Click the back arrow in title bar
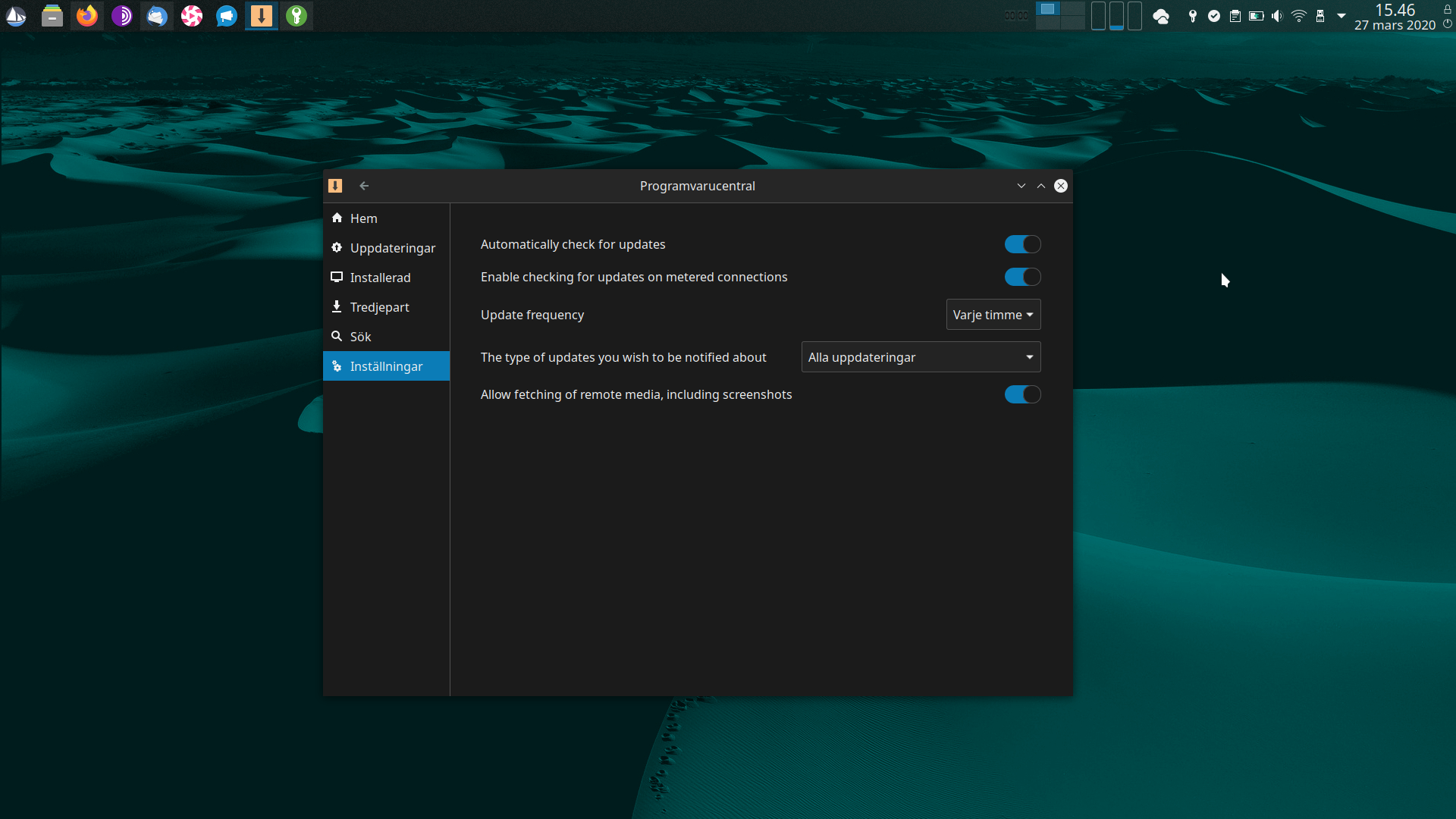The height and width of the screenshot is (819, 1456). 364,186
